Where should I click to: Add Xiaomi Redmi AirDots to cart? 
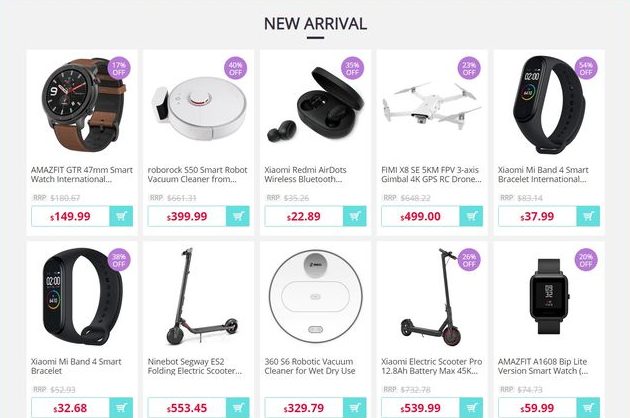click(x=355, y=216)
